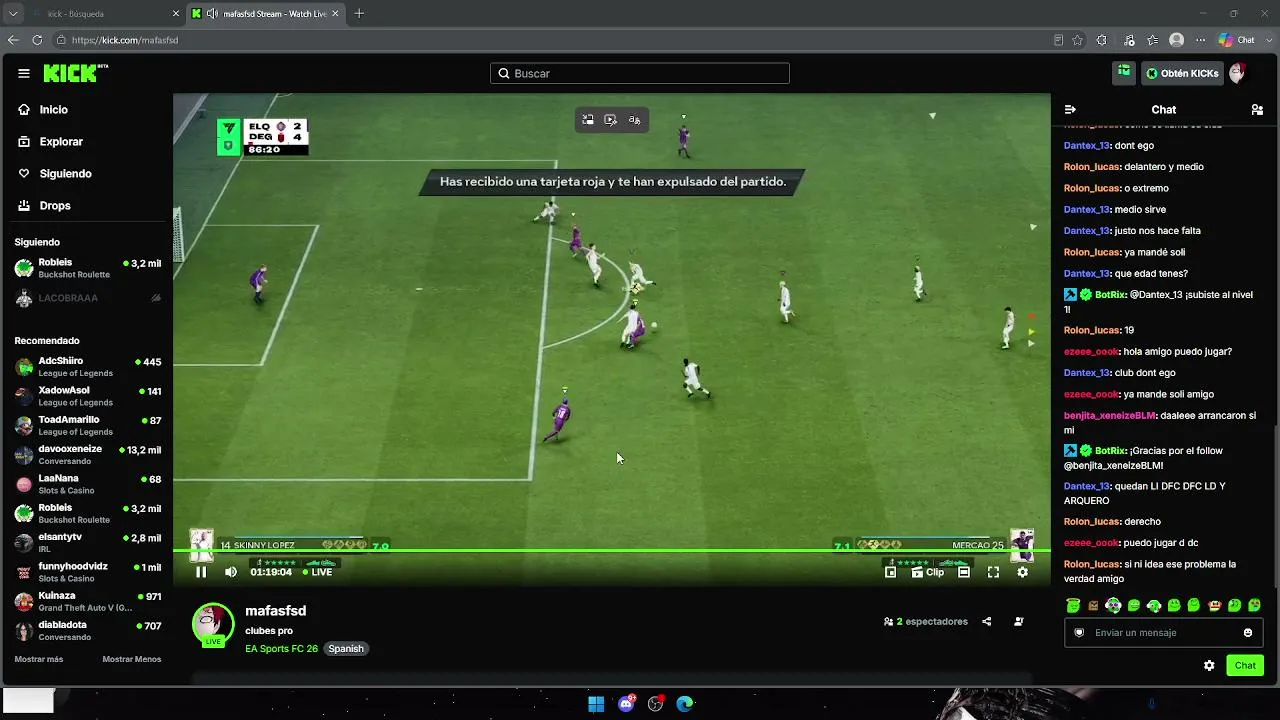Open the video player settings gear

pos(1022,572)
